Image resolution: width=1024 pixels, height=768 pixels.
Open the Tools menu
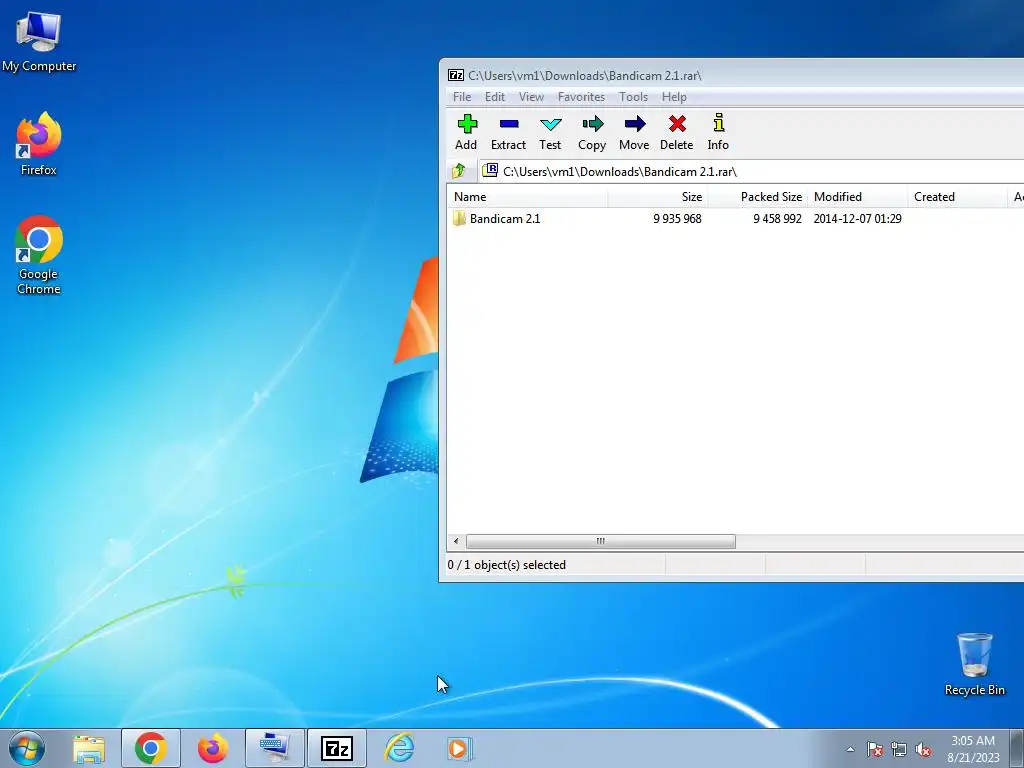pos(633,97)
